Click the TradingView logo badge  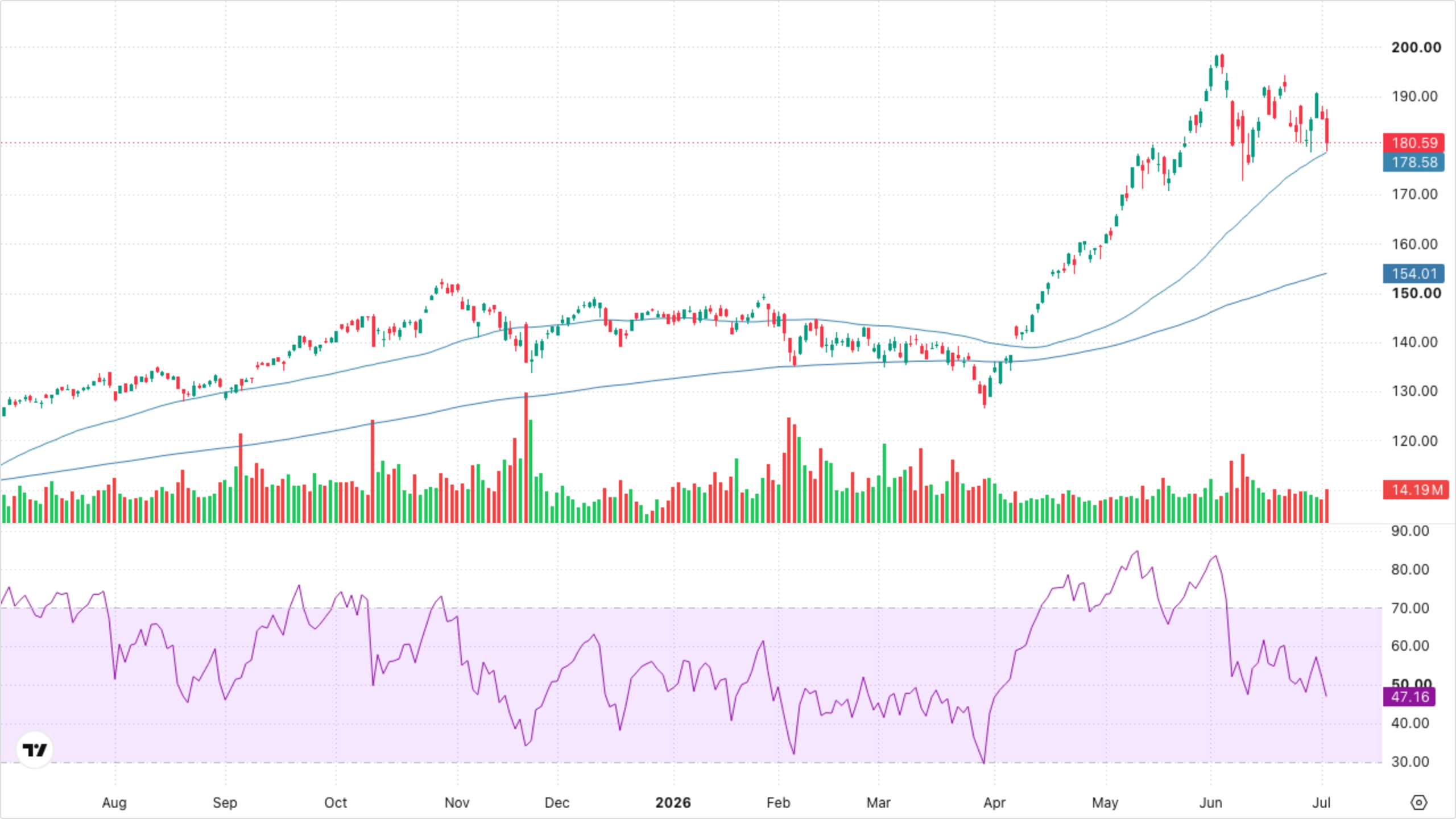point(35,750)
